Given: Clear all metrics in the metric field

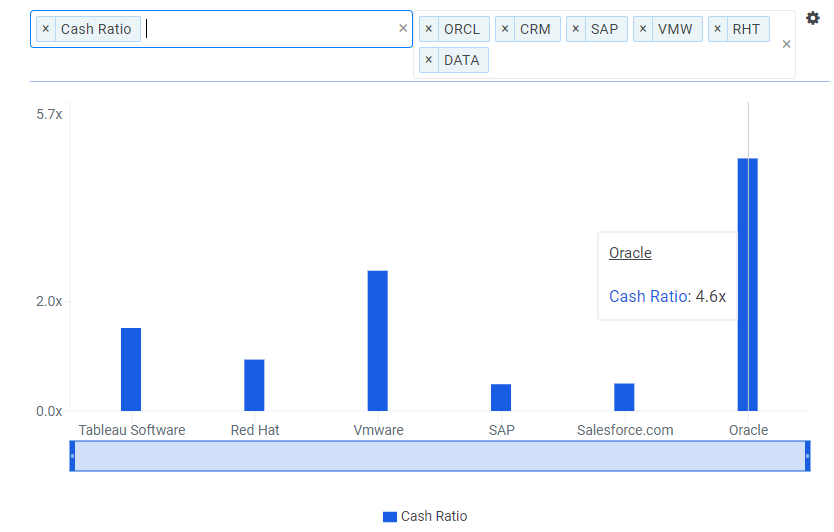Looking at the screenshot, I should click(x=403, y=29).
